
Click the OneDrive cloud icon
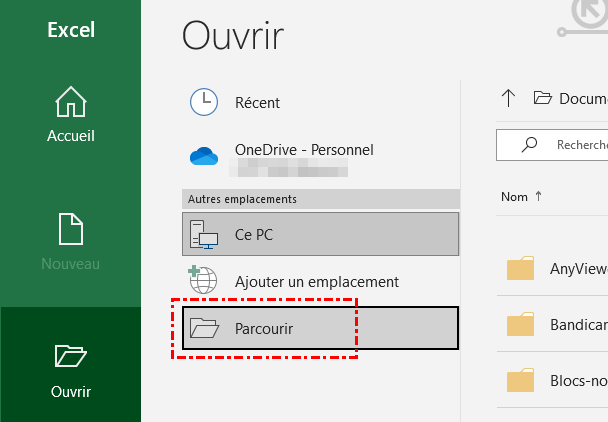point(204,156)
